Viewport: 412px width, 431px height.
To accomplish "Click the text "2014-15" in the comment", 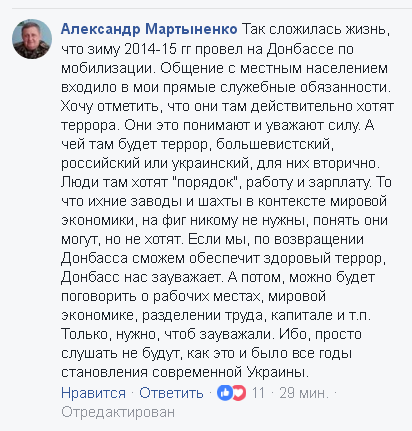I will click(x=150, y=49).
